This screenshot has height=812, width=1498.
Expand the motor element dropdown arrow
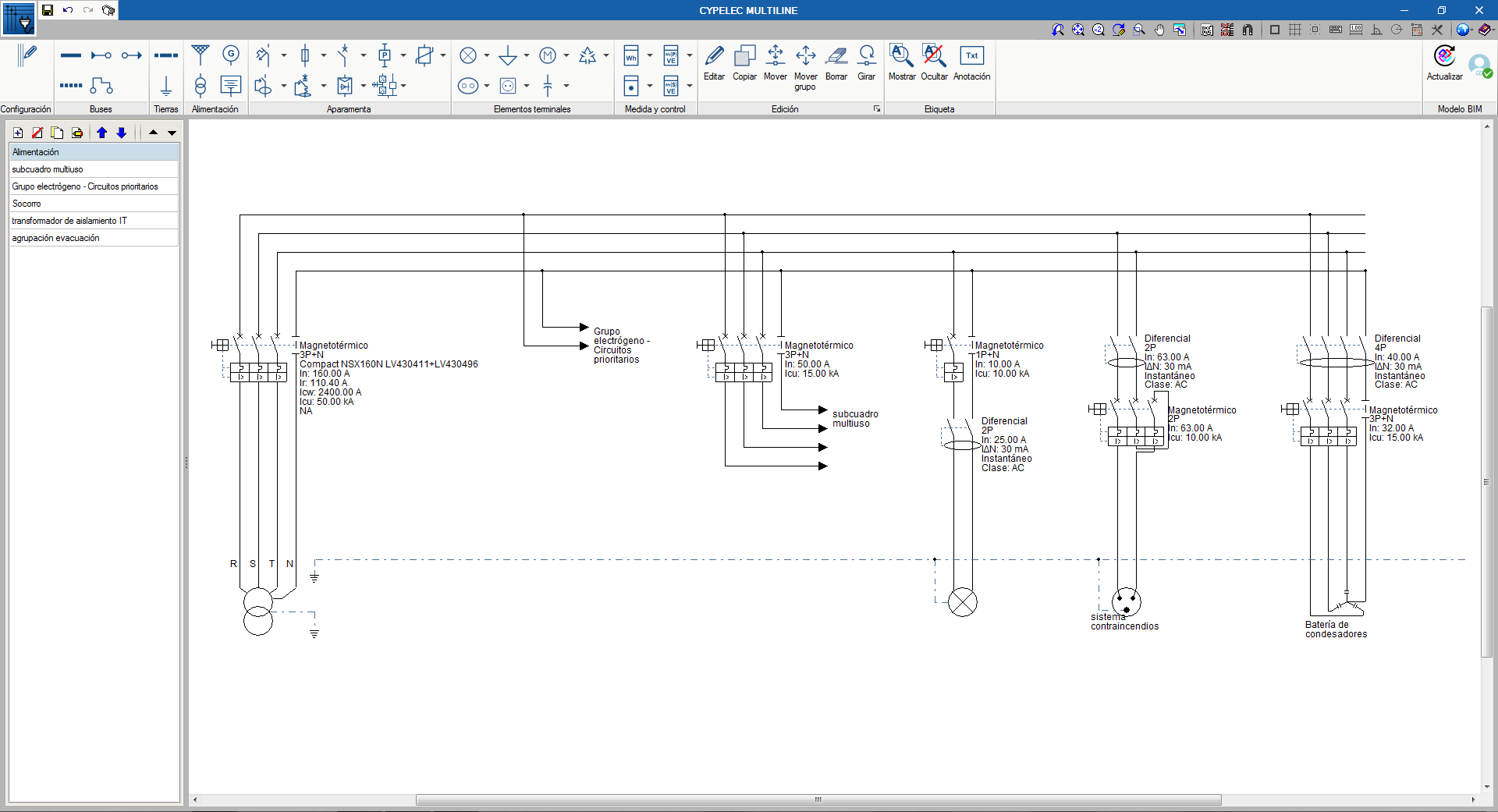(x=566, y=55)
